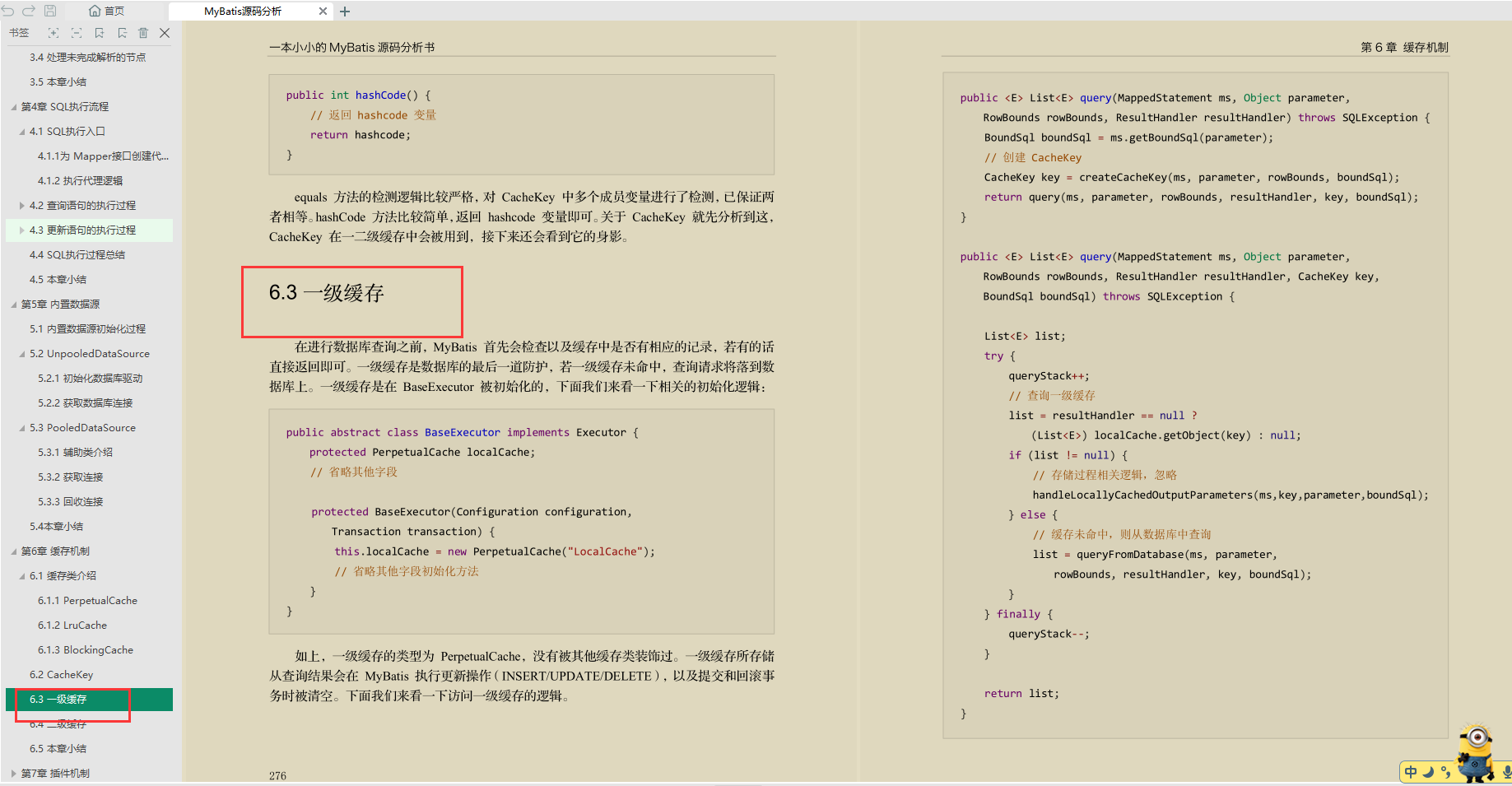Close the 书签 bookmark panel
The height and width of the screenshot is (786, 1512).
click(165, 33)
